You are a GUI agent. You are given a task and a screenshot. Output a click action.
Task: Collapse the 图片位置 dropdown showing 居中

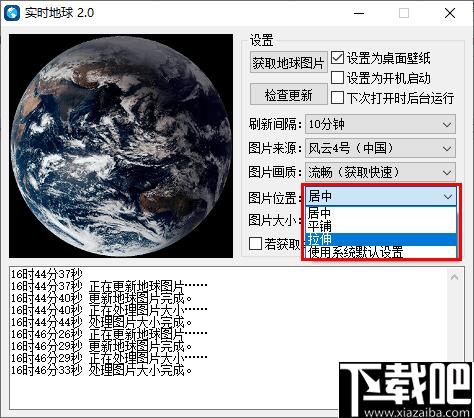[x=381, y=196]
